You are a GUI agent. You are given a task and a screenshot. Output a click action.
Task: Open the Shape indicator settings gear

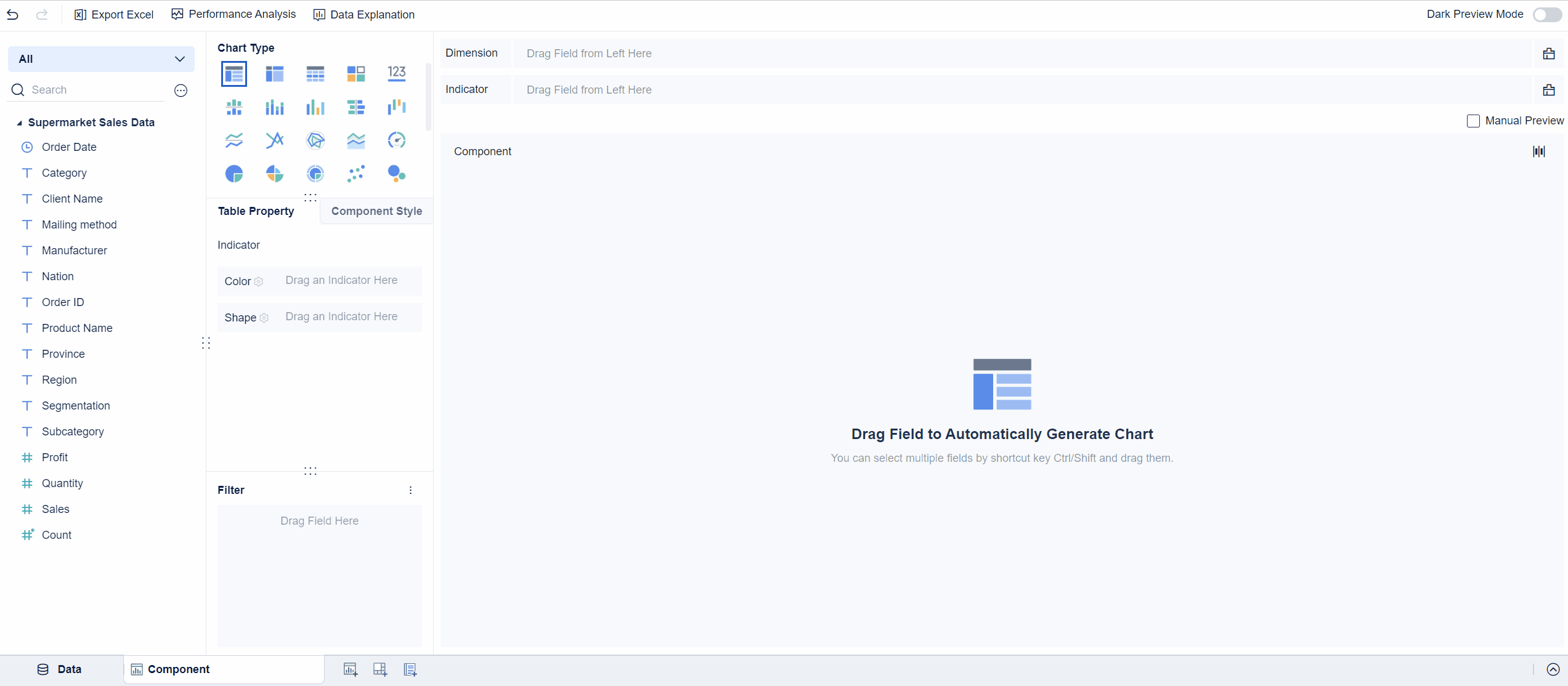click(x=265, y=318)
